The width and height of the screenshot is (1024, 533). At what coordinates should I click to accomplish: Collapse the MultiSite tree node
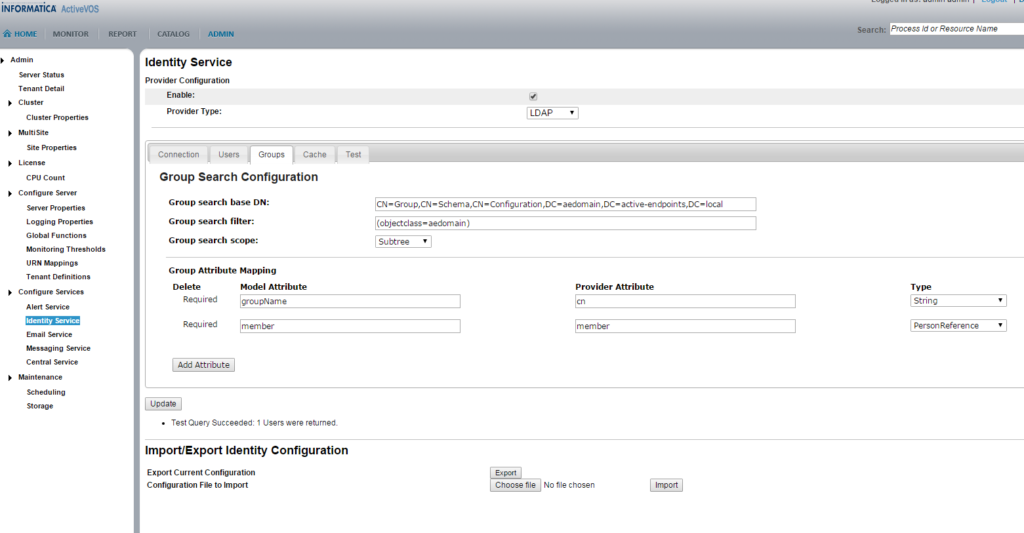click(x=10, y=133)
